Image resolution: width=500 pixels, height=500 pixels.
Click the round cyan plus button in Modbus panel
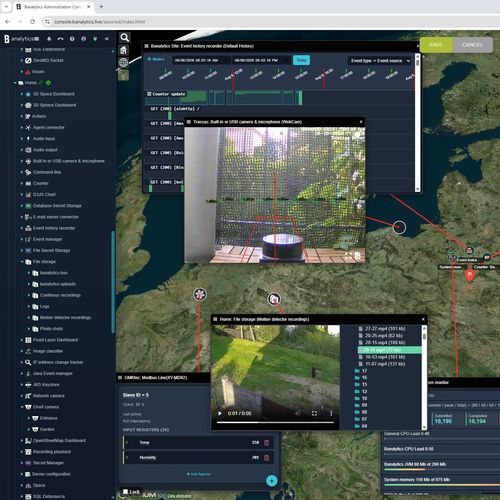tap(272, 481)
